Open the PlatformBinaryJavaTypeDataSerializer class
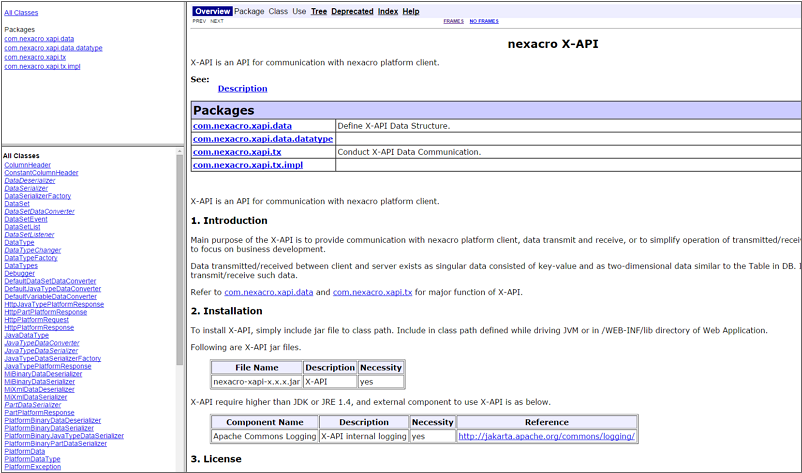Screen dimensions: 802x473 coord(64,436)
